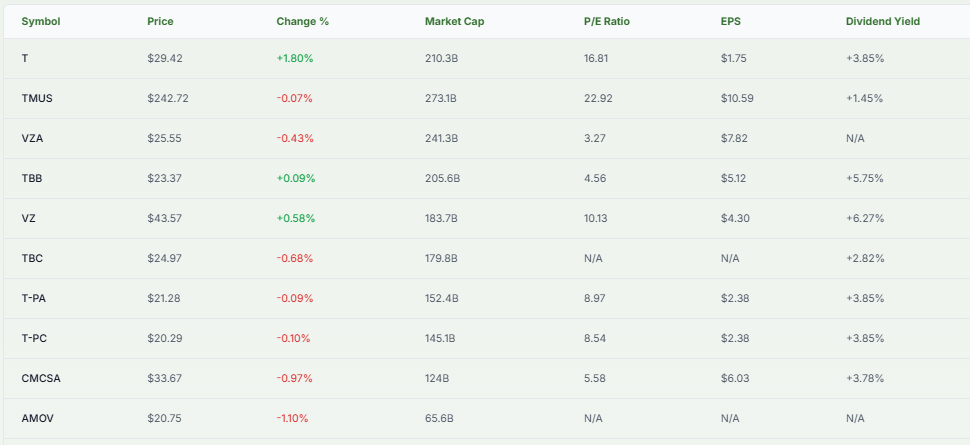Click the 179.8B market cap value
Screen dimensions: 970x445
click(x=441, y=258)
